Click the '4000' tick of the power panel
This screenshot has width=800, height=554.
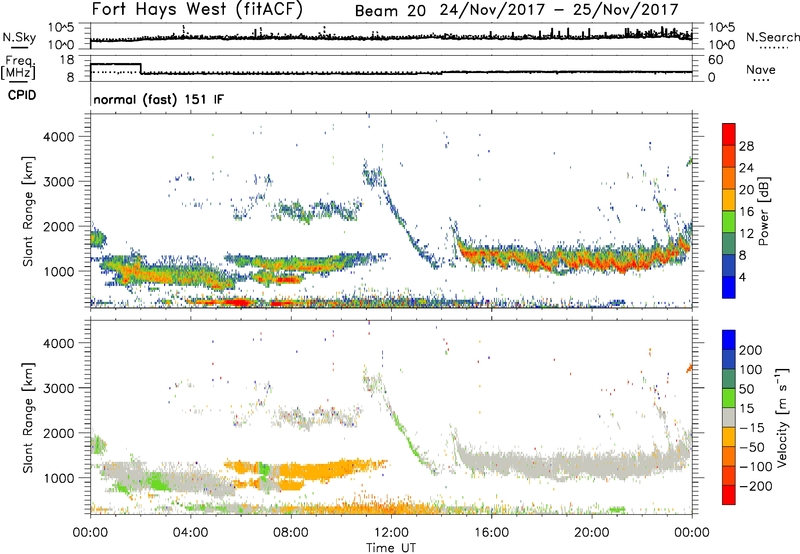[x=58, y=137]
